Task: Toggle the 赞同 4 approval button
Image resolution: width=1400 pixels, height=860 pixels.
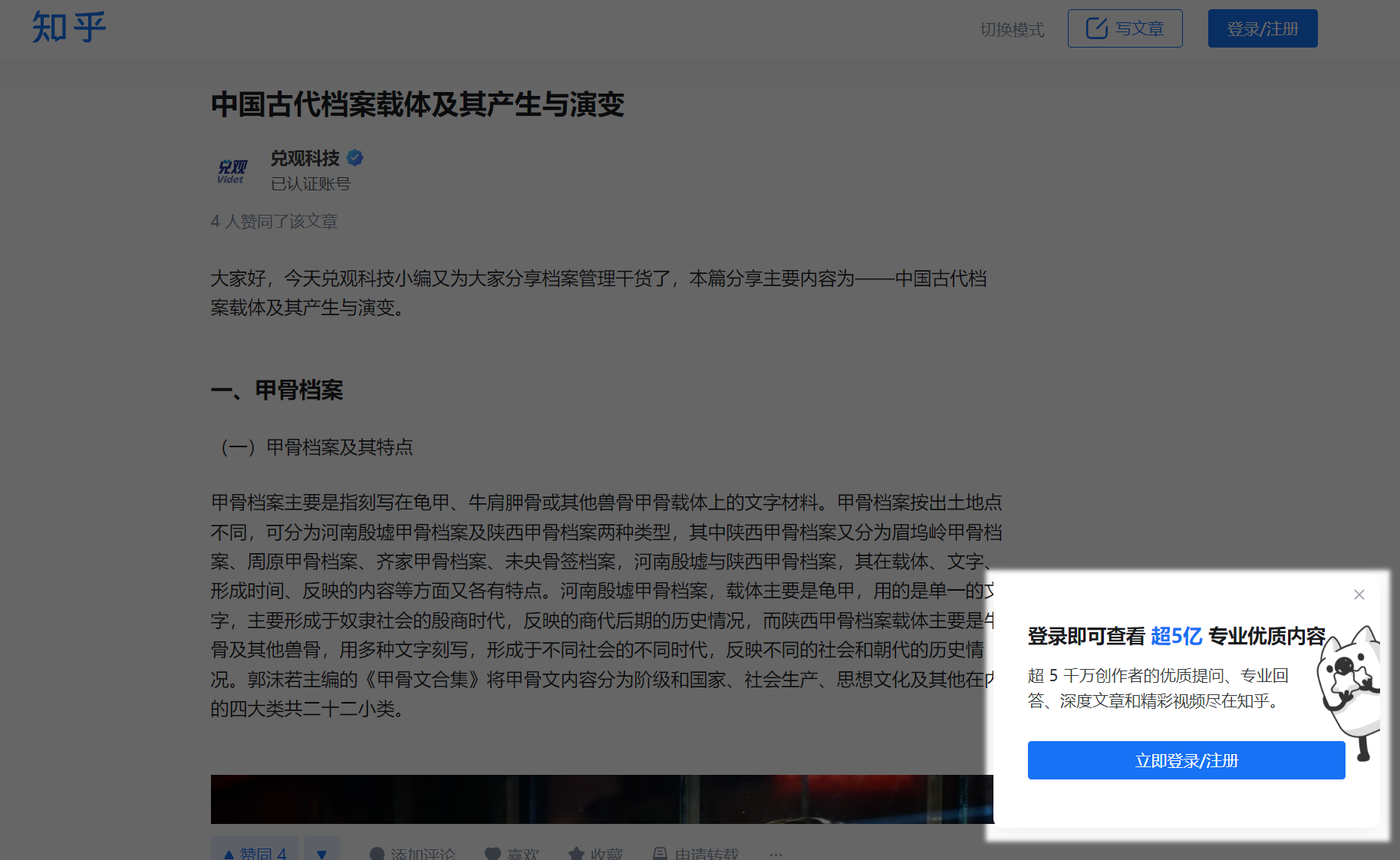Action: [x=255, y=852]
